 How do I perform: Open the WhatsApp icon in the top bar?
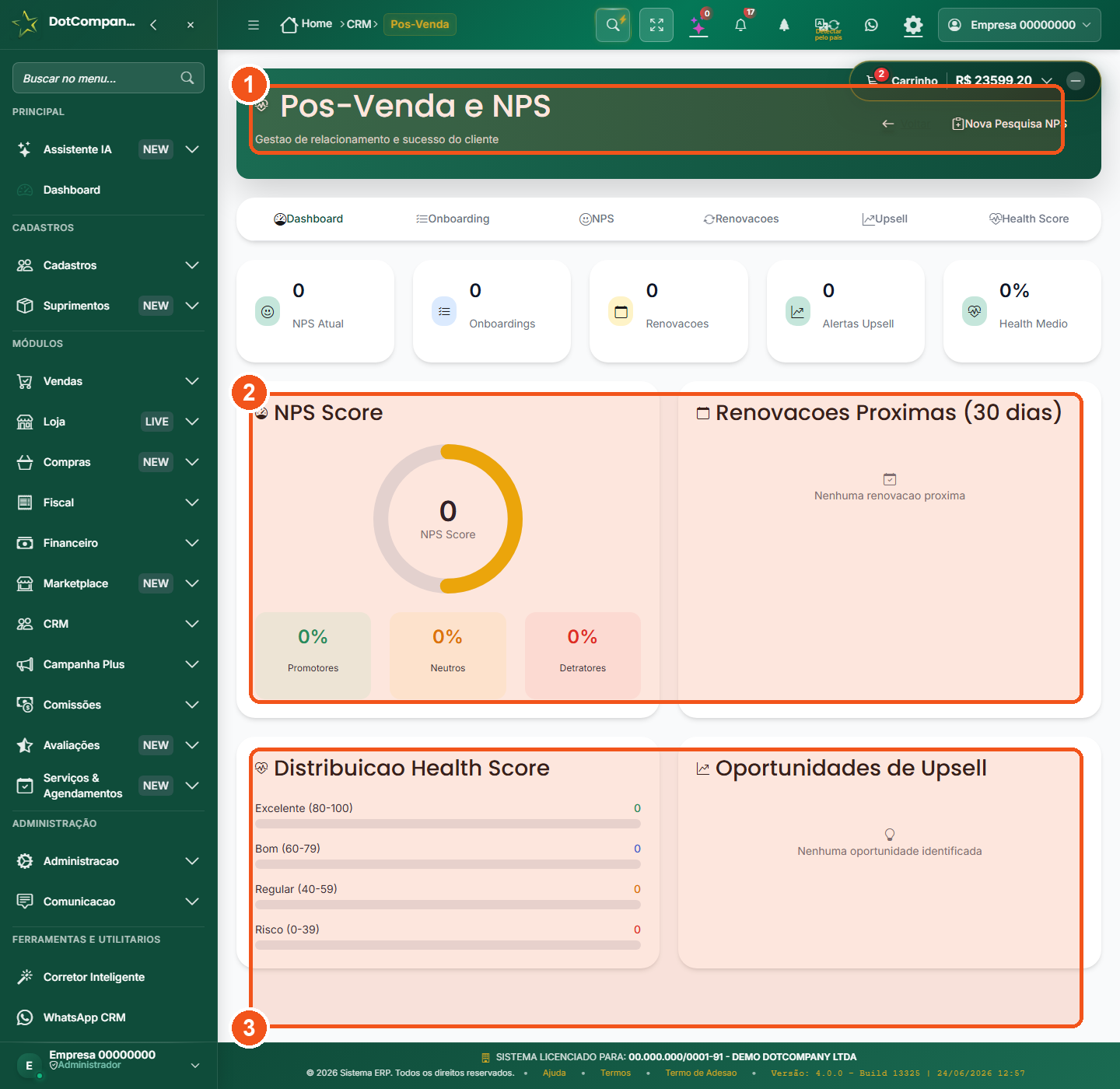point(871,25)
